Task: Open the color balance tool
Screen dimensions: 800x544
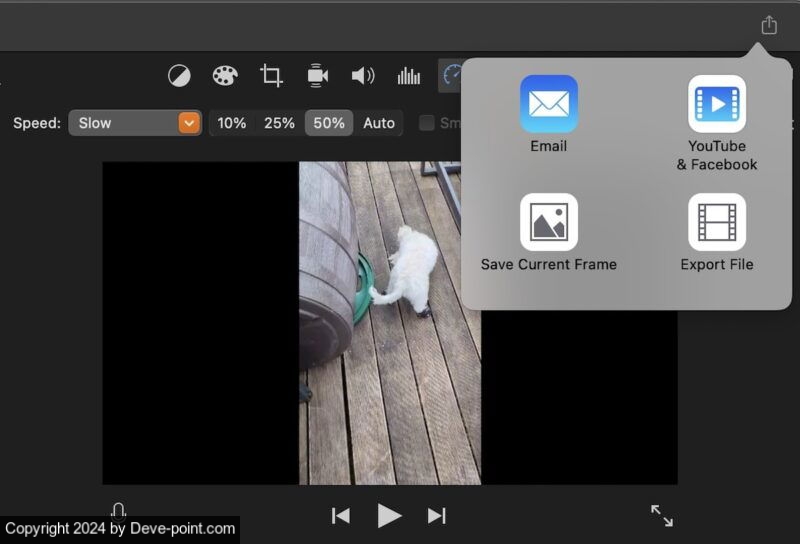Action: 179,76
